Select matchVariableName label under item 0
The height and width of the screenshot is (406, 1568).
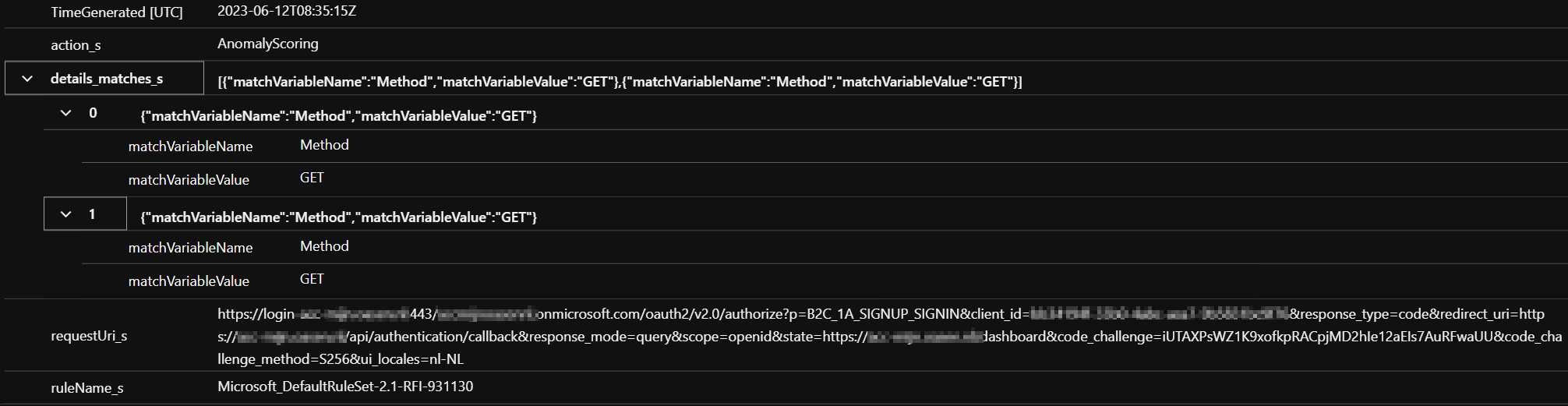191,147
